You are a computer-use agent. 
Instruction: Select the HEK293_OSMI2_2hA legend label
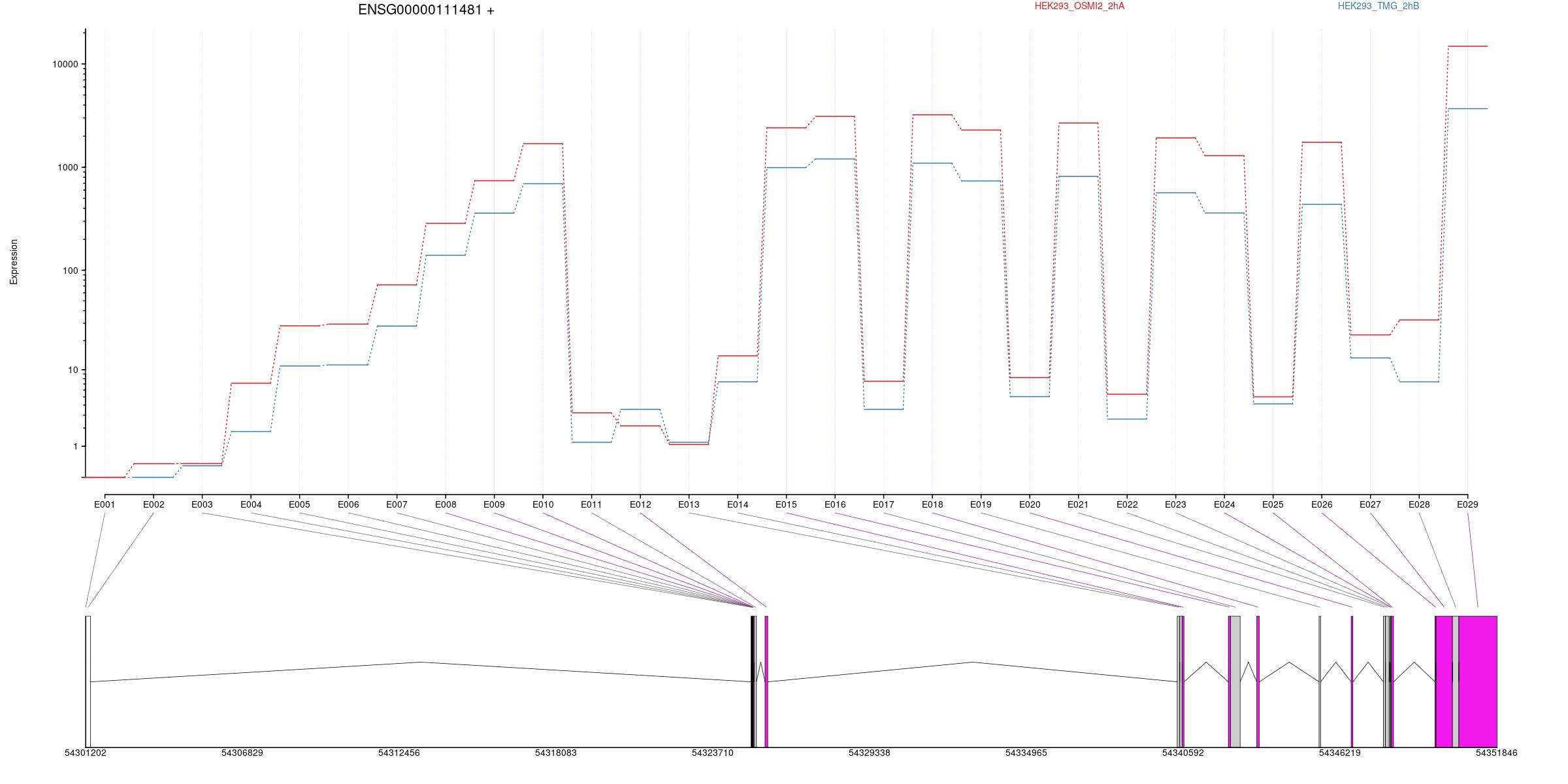(1080, 6)
